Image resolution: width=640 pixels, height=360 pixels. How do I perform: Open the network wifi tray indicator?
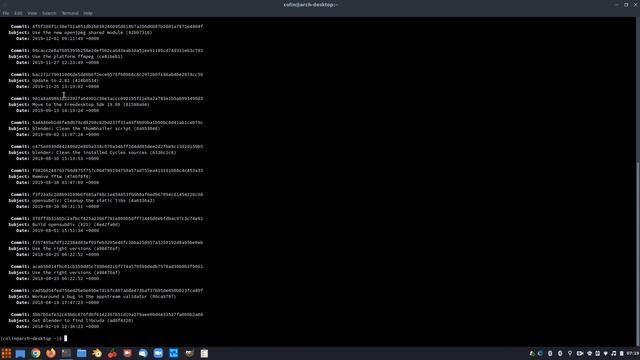coord(606,353)
